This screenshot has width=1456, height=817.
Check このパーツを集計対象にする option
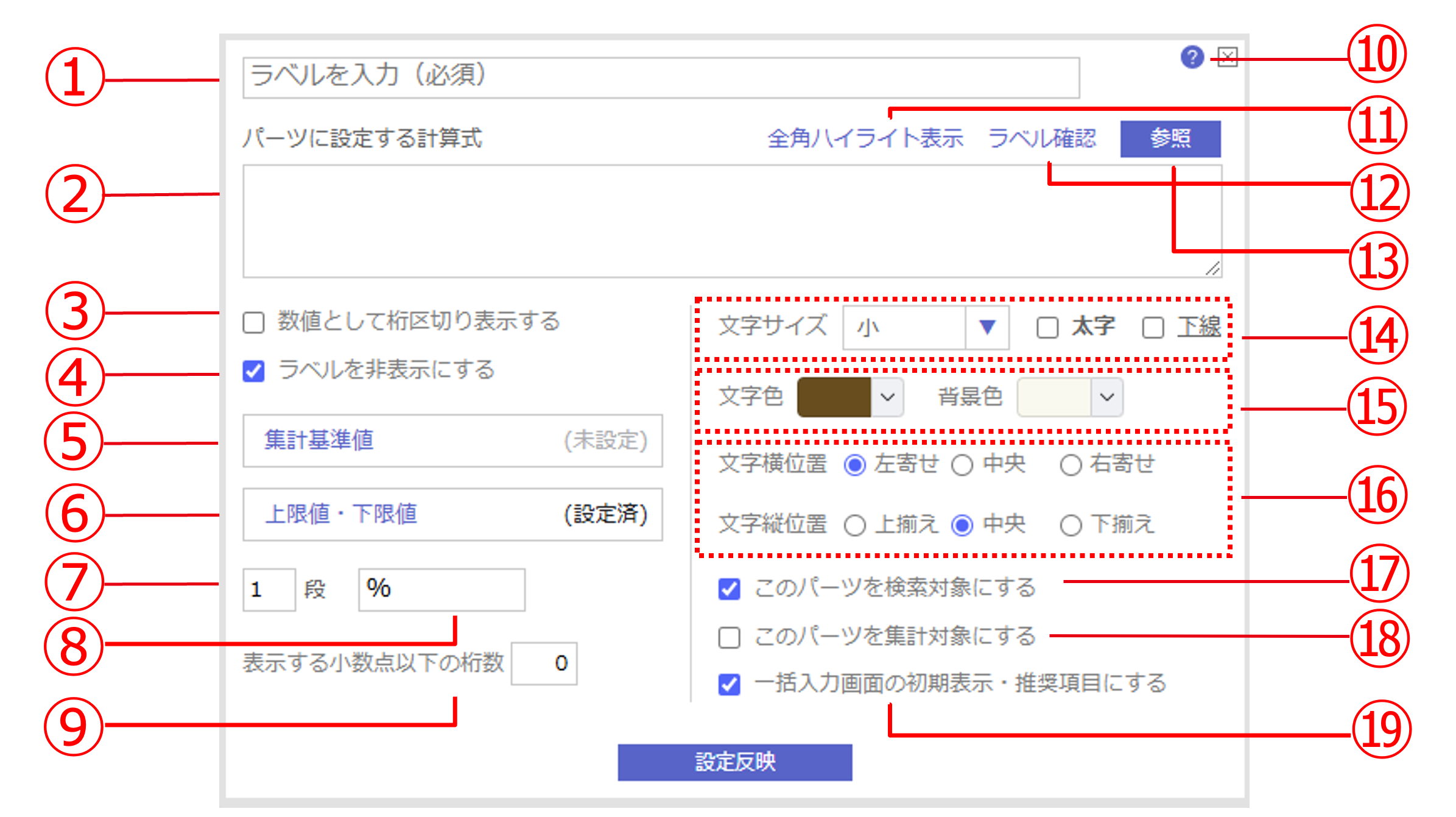pyautogui.click(x=729, y=637)
